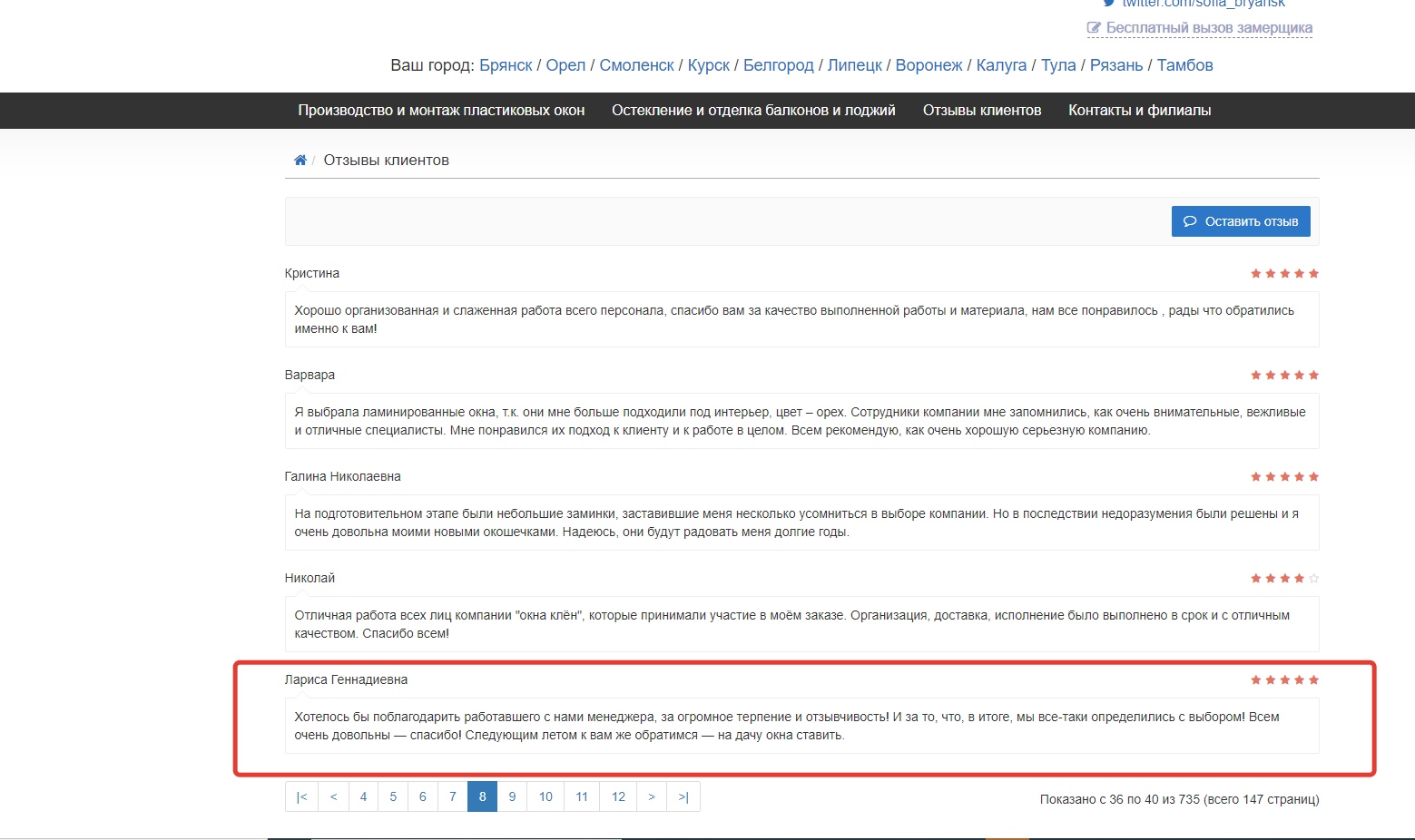Click the Ваш город label
Screen dimensions: 1415x840
coord(432,65)
